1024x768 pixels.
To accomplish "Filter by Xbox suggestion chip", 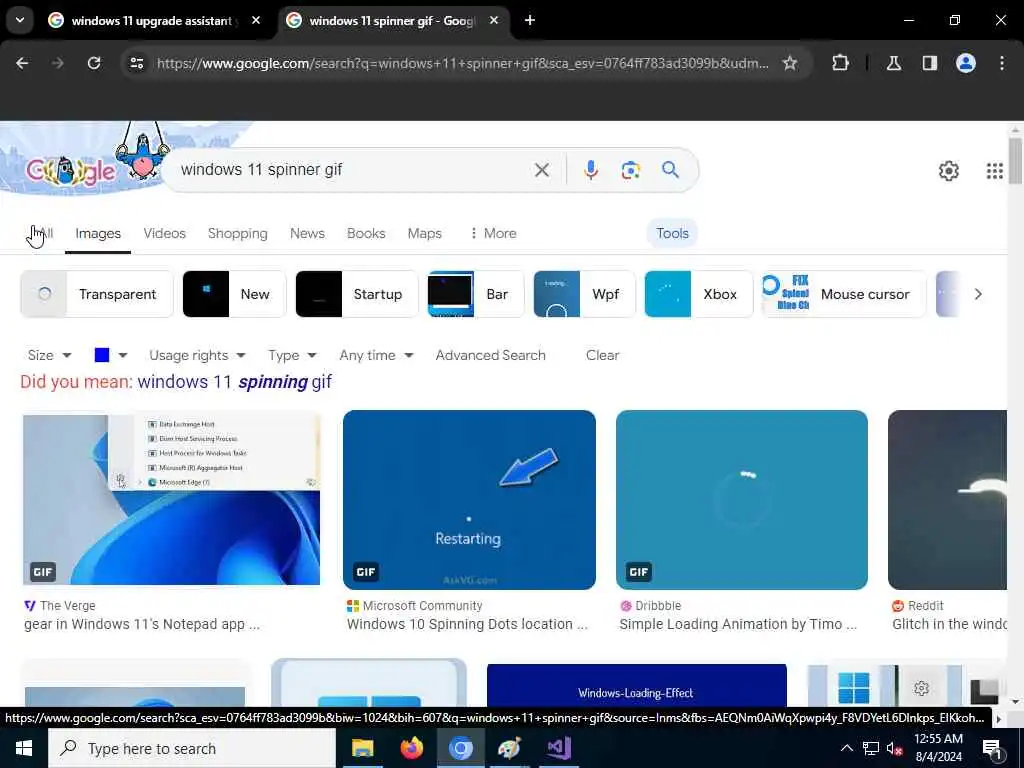I will pyautogui.click(x=698, y=294).
